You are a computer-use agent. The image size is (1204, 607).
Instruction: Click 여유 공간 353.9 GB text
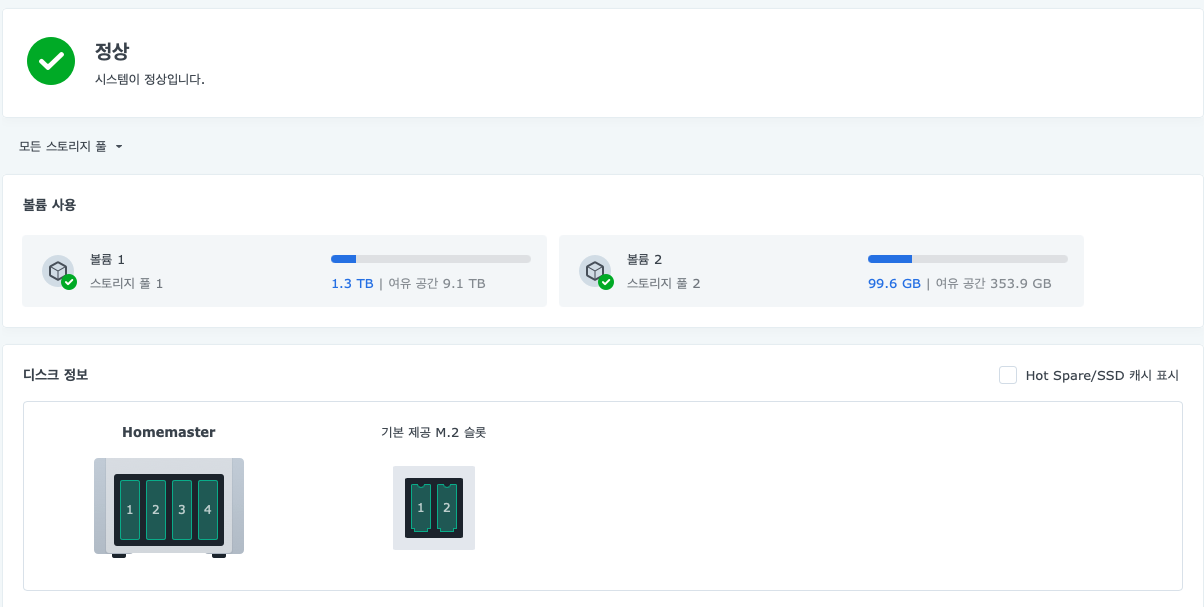point(993,283)
